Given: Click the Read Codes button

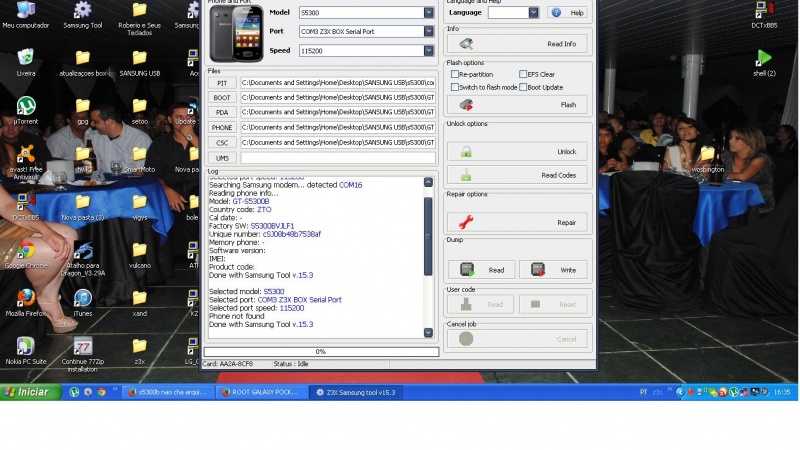Looking at the screenshot, I should tap(517, 175).
